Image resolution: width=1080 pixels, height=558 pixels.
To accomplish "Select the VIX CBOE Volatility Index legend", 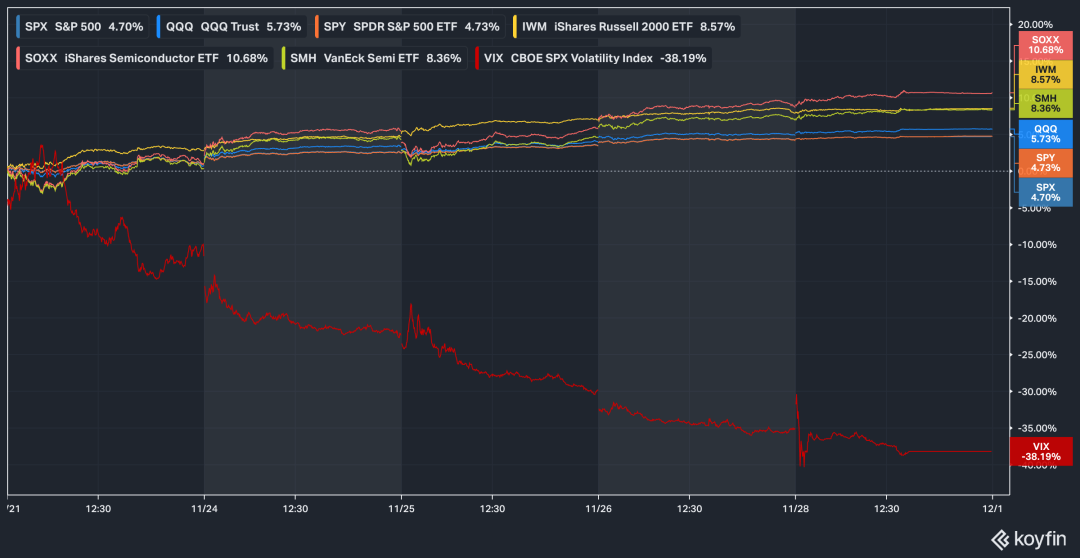I will pos(592,58).
